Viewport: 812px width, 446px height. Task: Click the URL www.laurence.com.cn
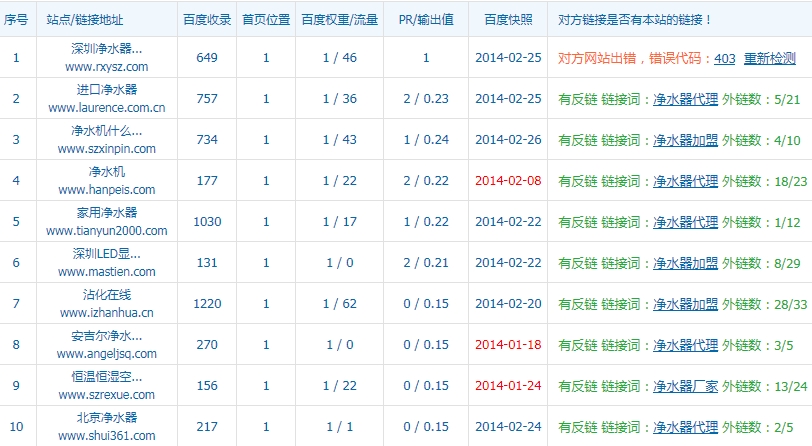point(107,108)
